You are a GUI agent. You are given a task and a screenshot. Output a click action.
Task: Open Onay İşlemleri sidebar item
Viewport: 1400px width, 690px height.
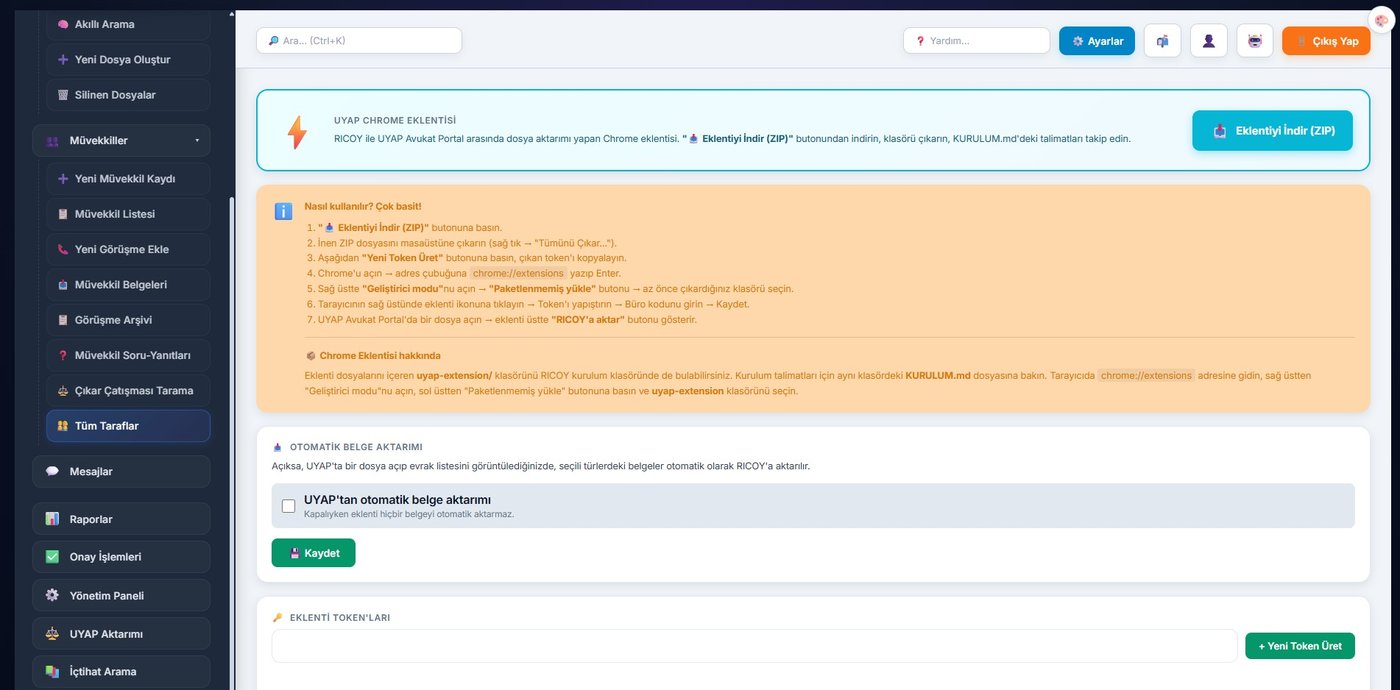[121, 557]
